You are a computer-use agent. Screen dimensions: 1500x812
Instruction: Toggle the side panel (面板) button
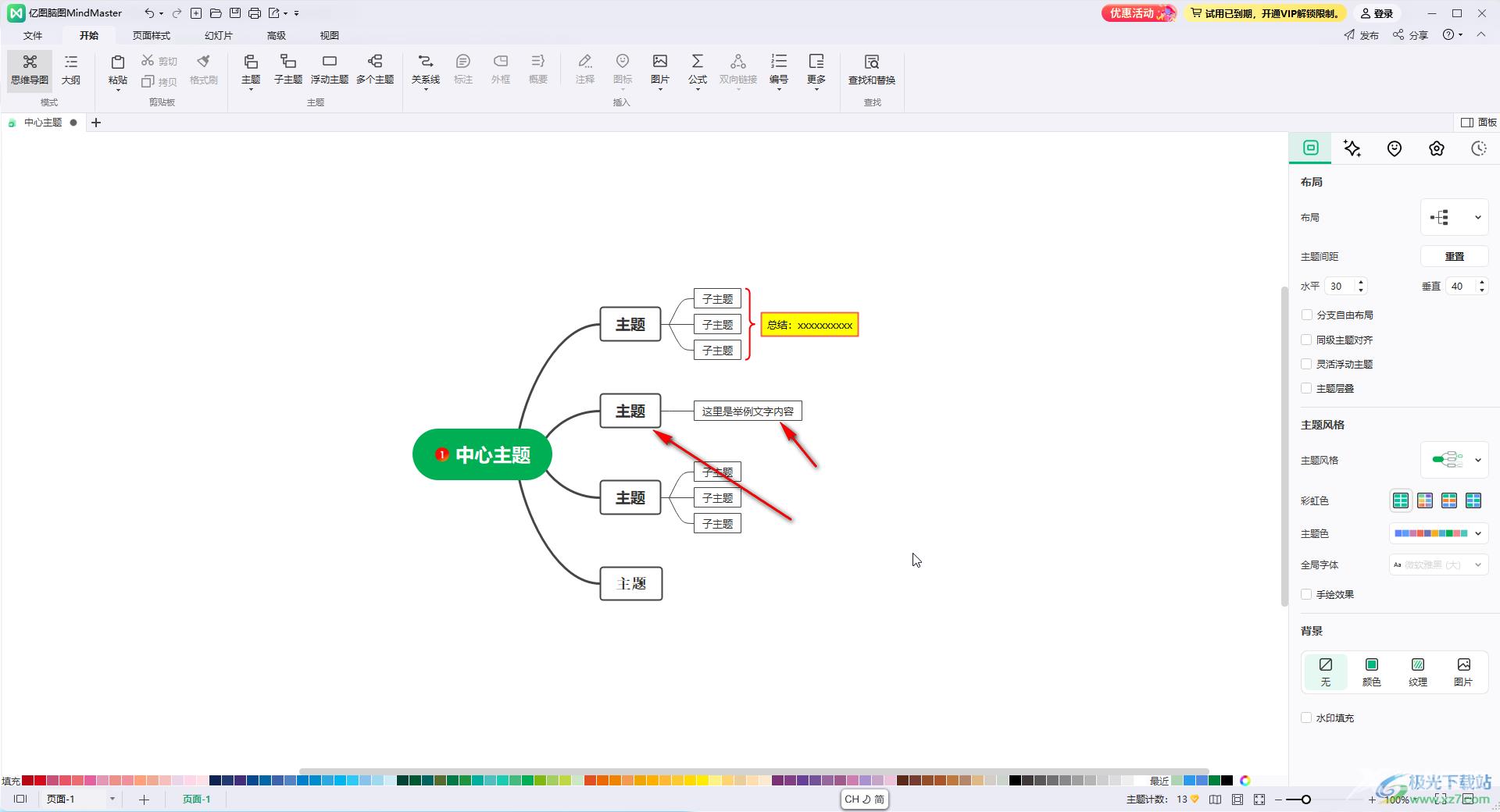tap(1479, 123)
